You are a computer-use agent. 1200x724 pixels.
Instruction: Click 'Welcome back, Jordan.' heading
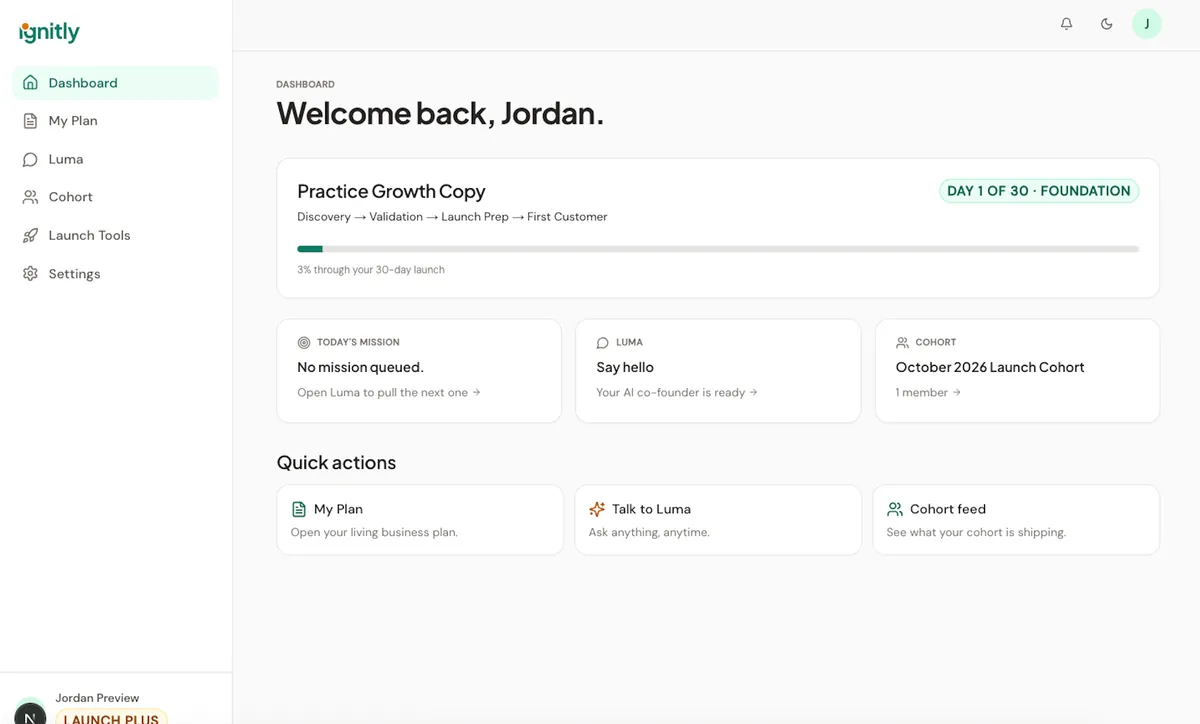(x=440, y=113)
